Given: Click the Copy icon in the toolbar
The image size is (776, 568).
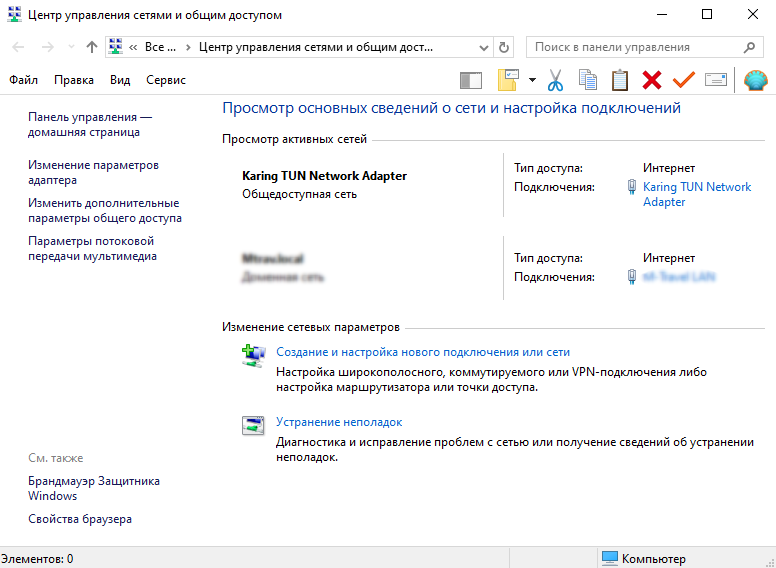Looking at the screenshot, I should (588, 80).
